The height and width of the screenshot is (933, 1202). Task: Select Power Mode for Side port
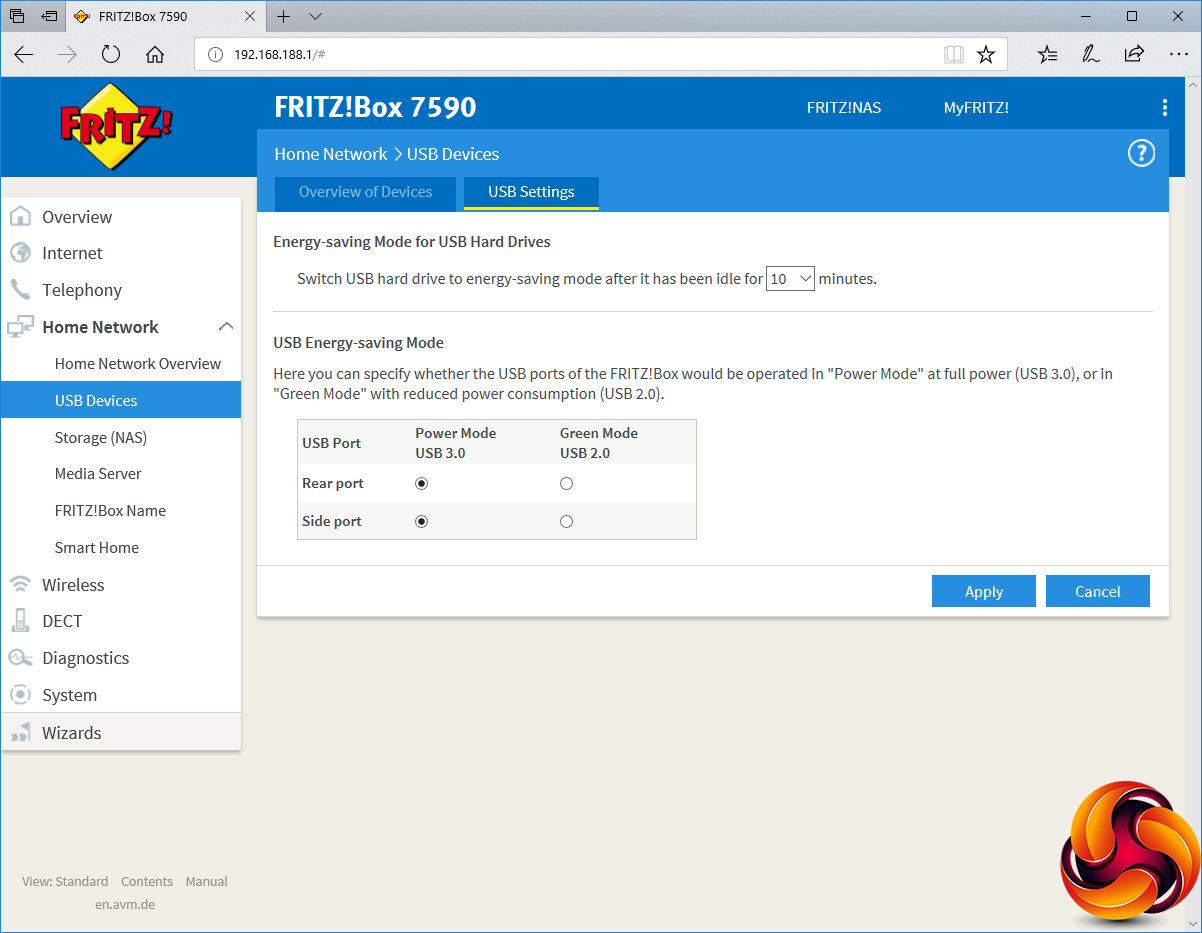tap(421, 521)
